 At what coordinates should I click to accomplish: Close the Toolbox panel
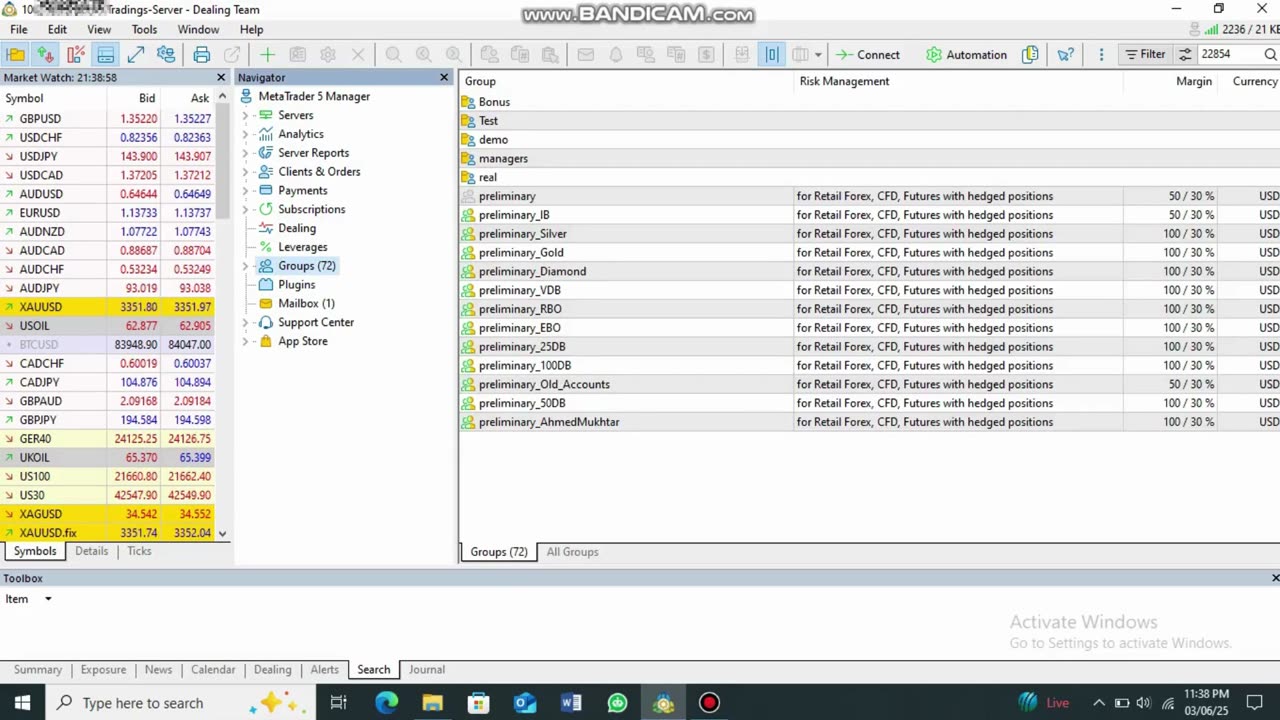point(1275,578)
